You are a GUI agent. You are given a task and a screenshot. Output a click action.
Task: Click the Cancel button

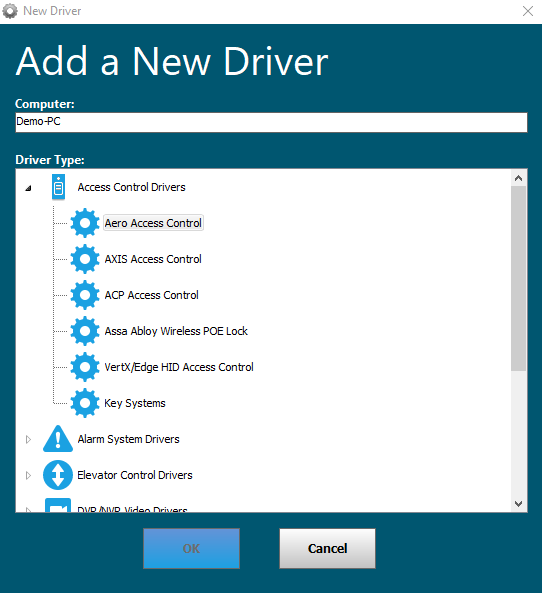coord(328,548)
